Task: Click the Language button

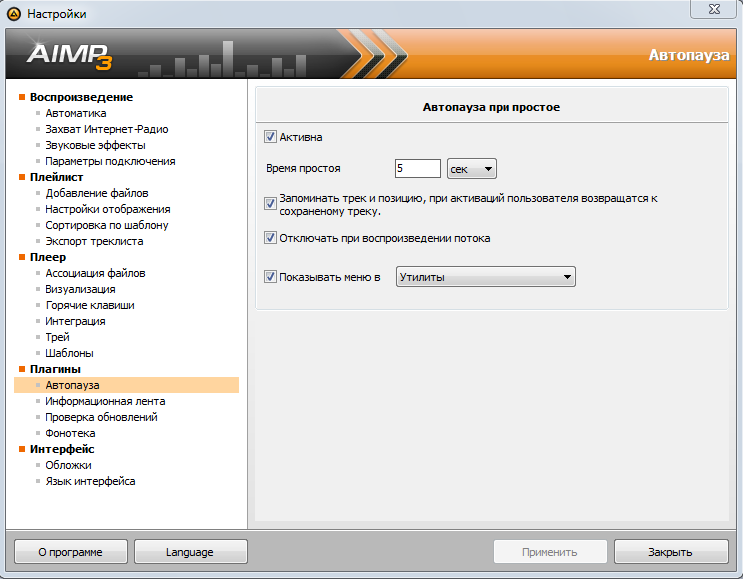Action: click(190, 552)
